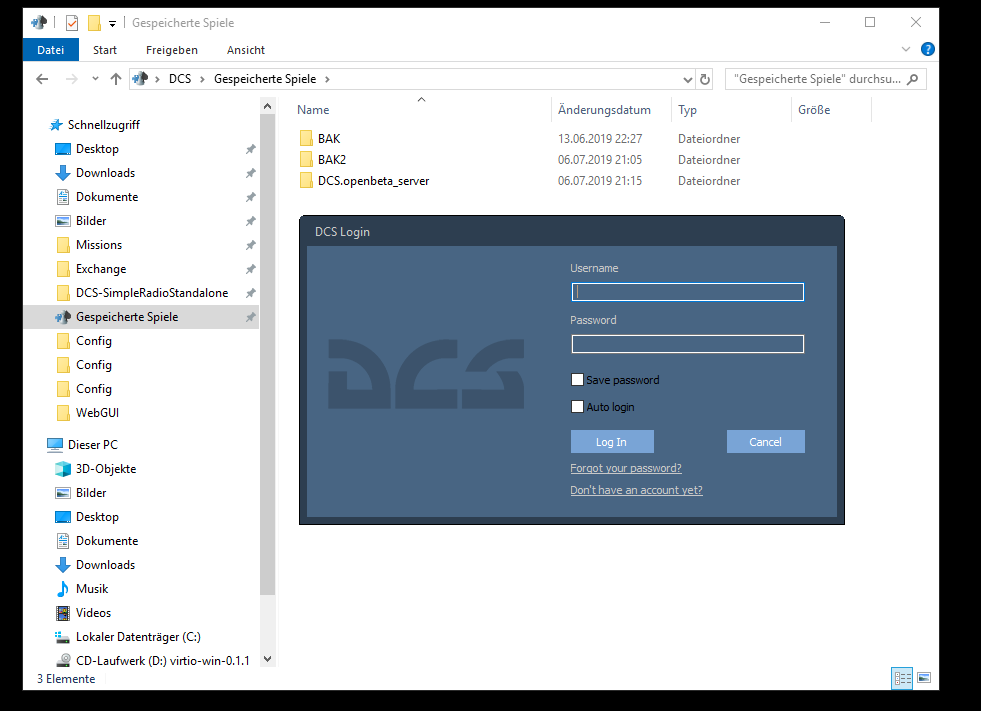
Task: Select Schnellzugriff in the navigation pane
Action: click(x=103, y=125)
